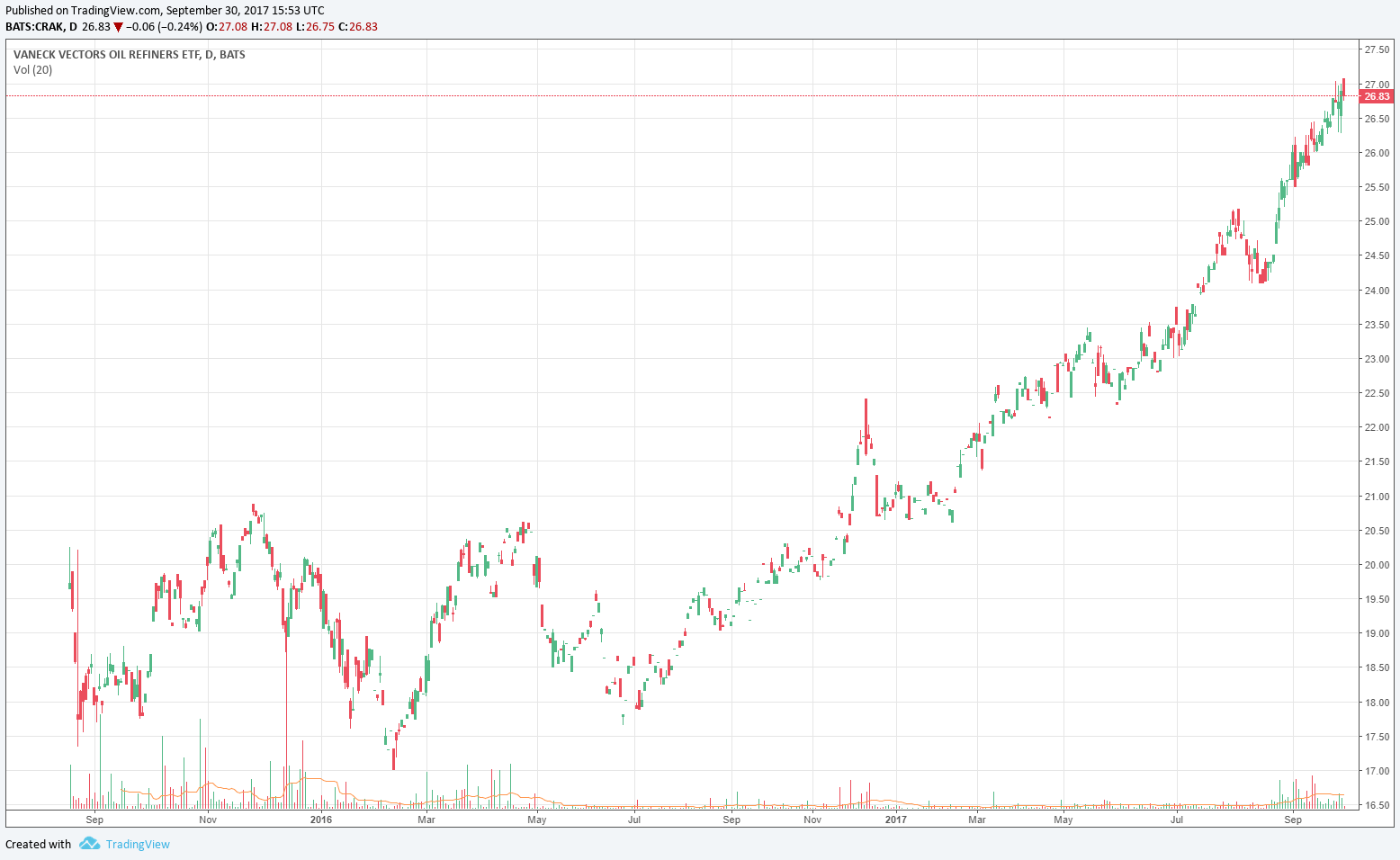This screenshot has width=1400, height=860.
Task: Open the TradingView link at bottom left
Action: [137, 845]
